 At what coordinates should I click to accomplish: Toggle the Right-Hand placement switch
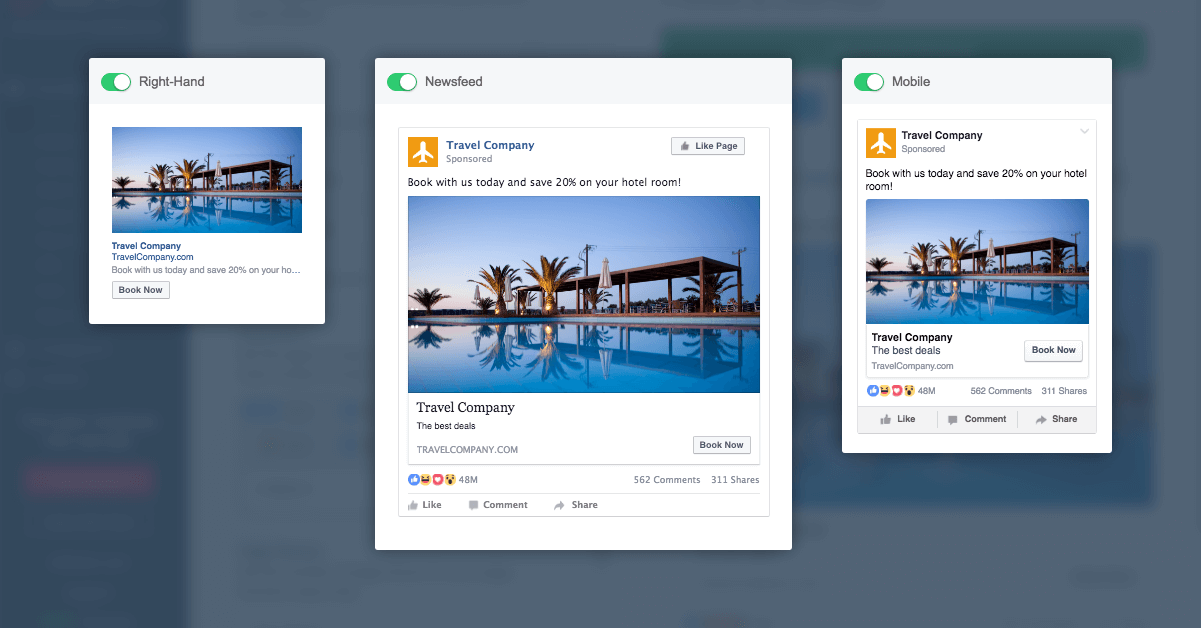[116, 82]
